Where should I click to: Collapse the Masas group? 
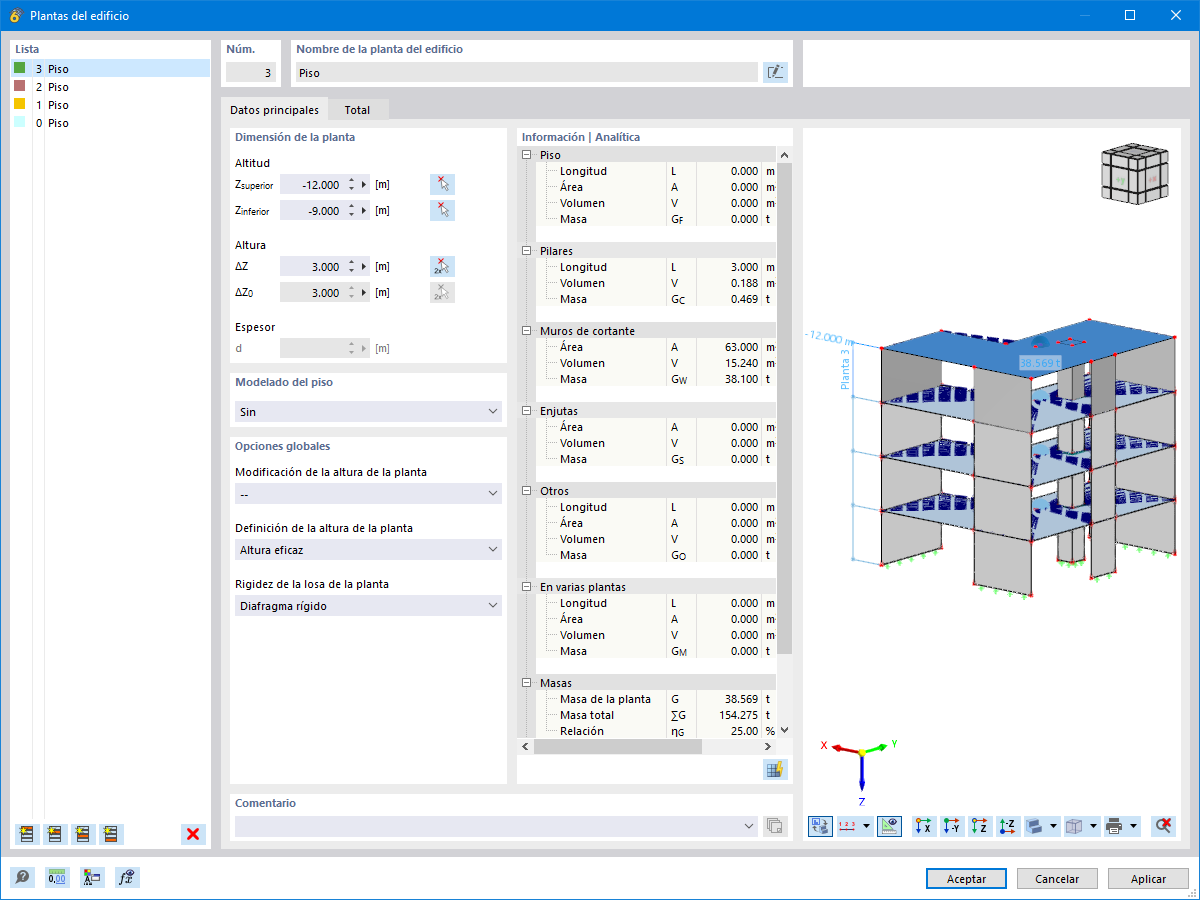pos(527,683)
